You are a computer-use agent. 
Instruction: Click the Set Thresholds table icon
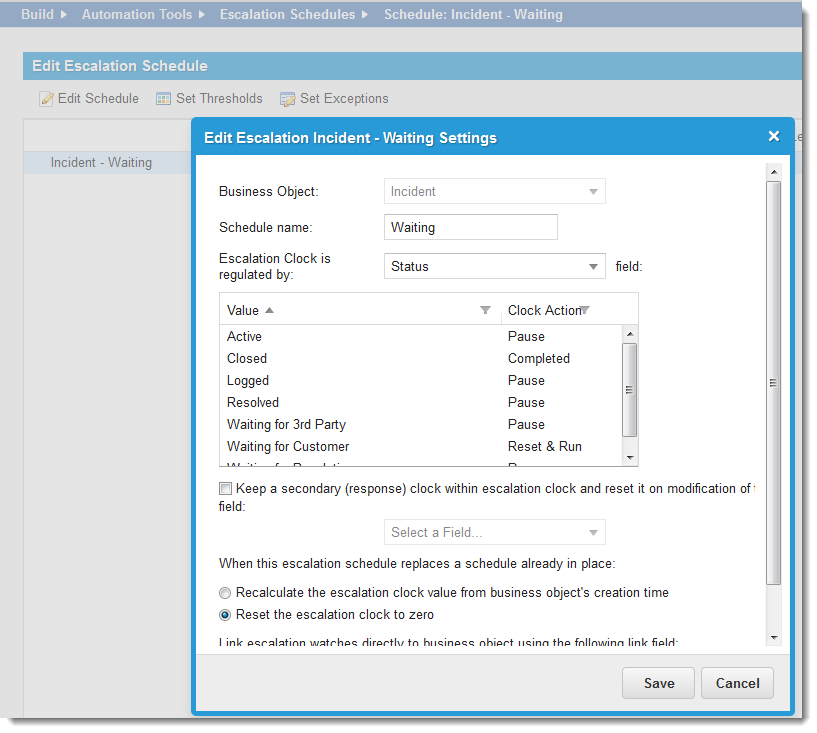tap(164, 99)
